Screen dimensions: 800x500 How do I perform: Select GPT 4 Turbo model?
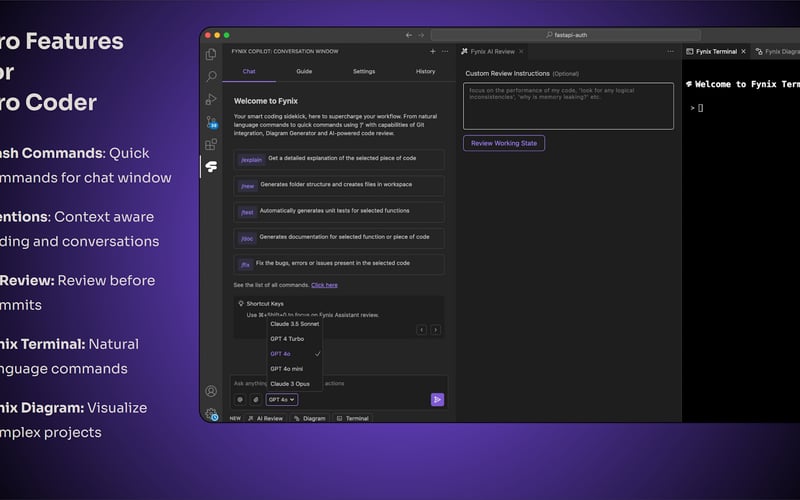pyautogui.click(x=295, y=339)
